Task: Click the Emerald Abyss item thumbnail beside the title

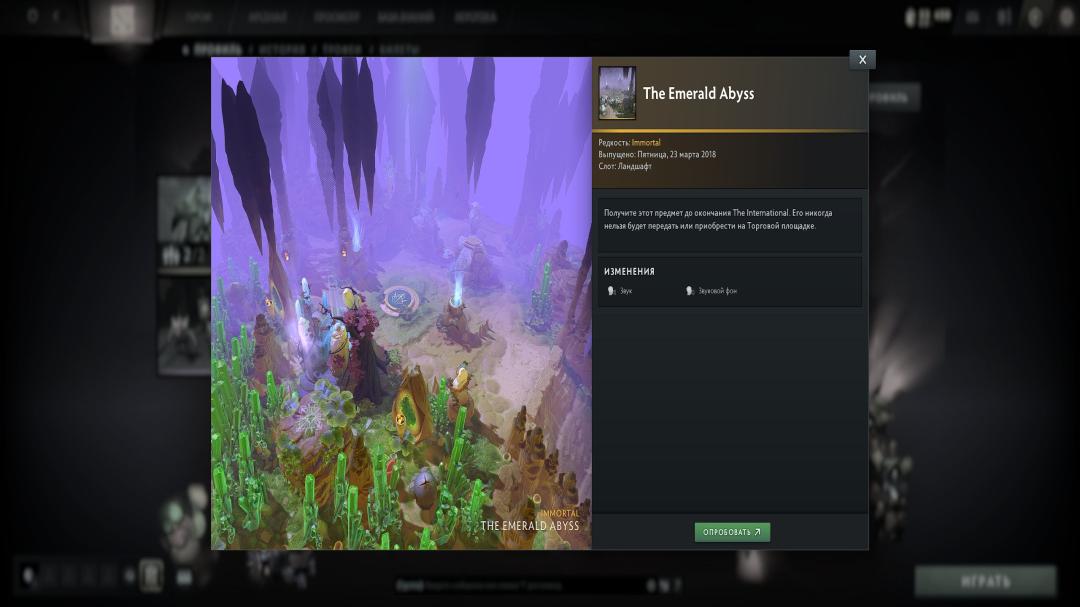Action: click(617, 93)
